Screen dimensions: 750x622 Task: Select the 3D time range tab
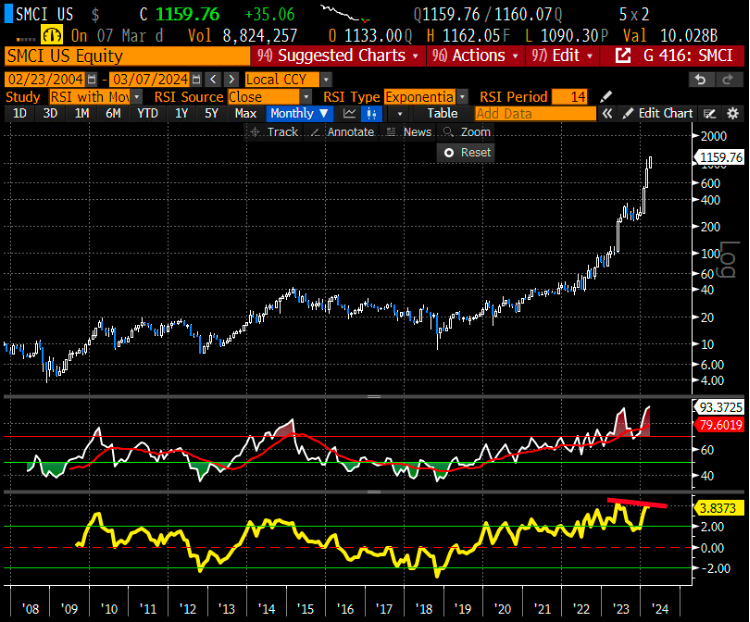[50, 113]
